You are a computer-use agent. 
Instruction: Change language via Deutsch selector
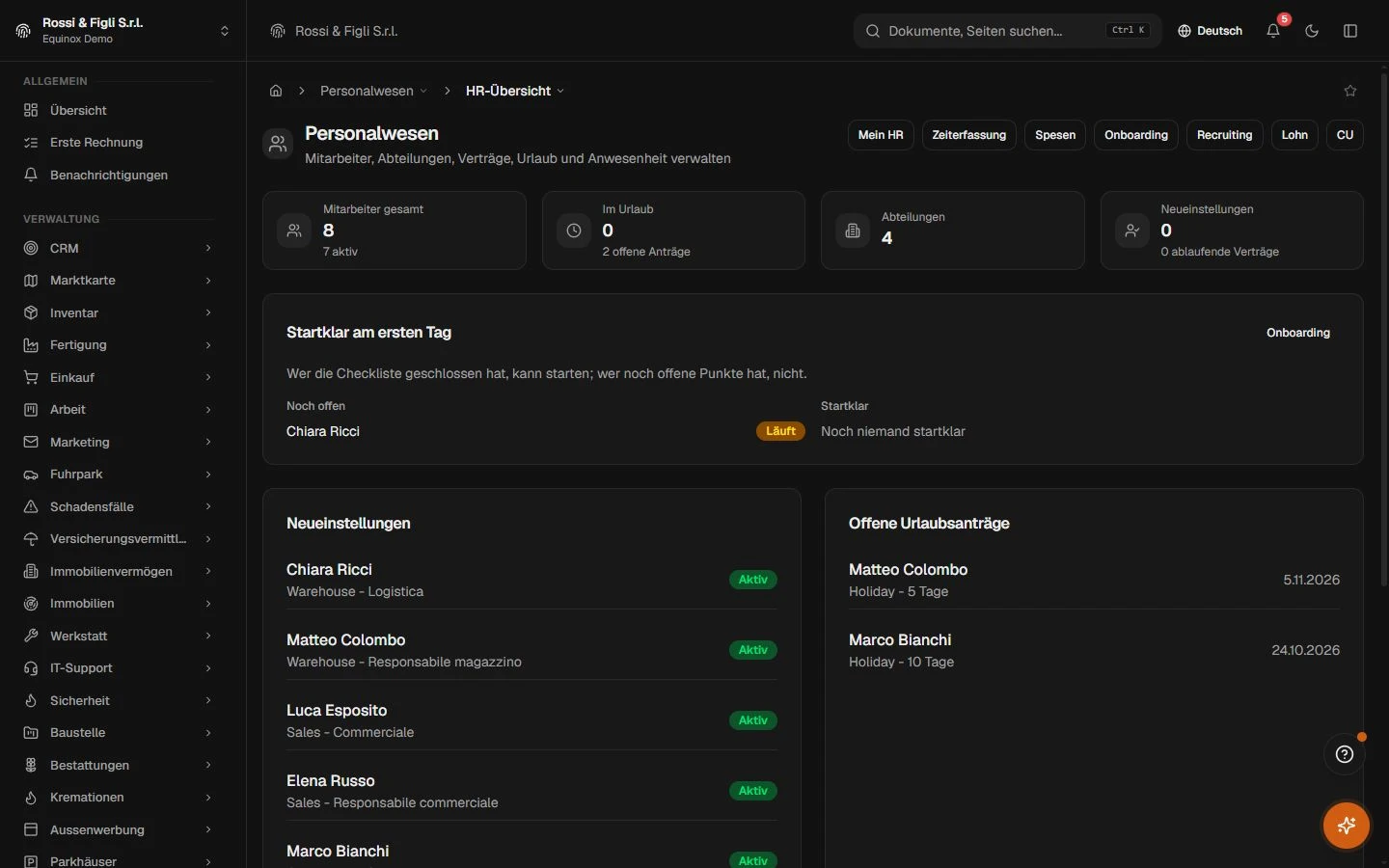(x=1210, y=31)
